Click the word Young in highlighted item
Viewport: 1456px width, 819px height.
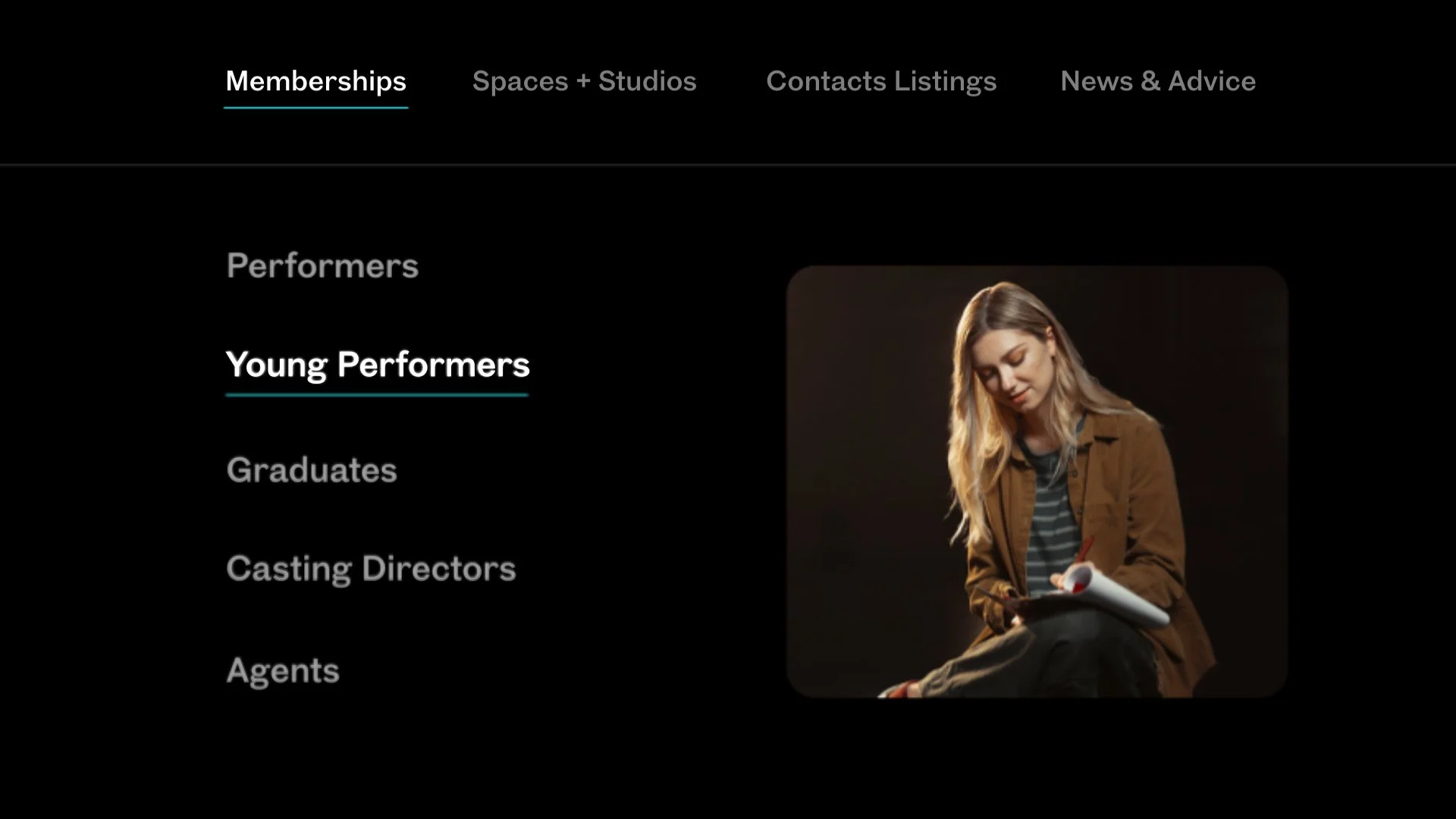tap(277, 365)
